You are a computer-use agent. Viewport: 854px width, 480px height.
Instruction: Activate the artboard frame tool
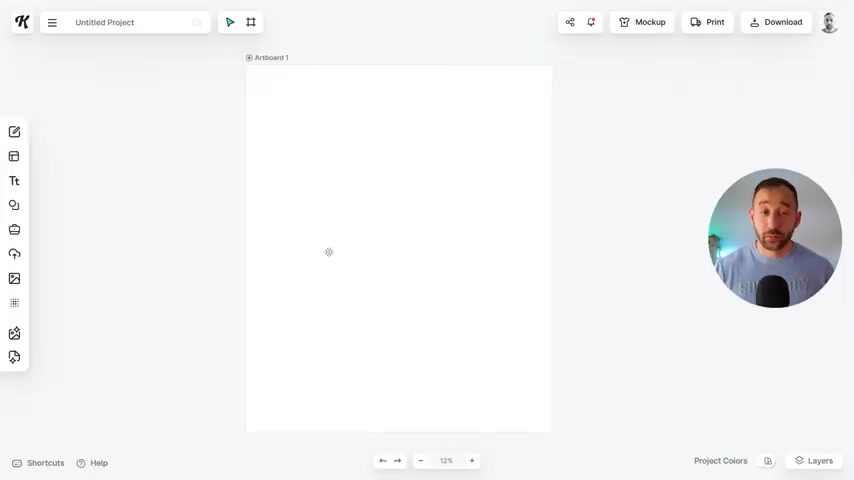click(251, 22)
